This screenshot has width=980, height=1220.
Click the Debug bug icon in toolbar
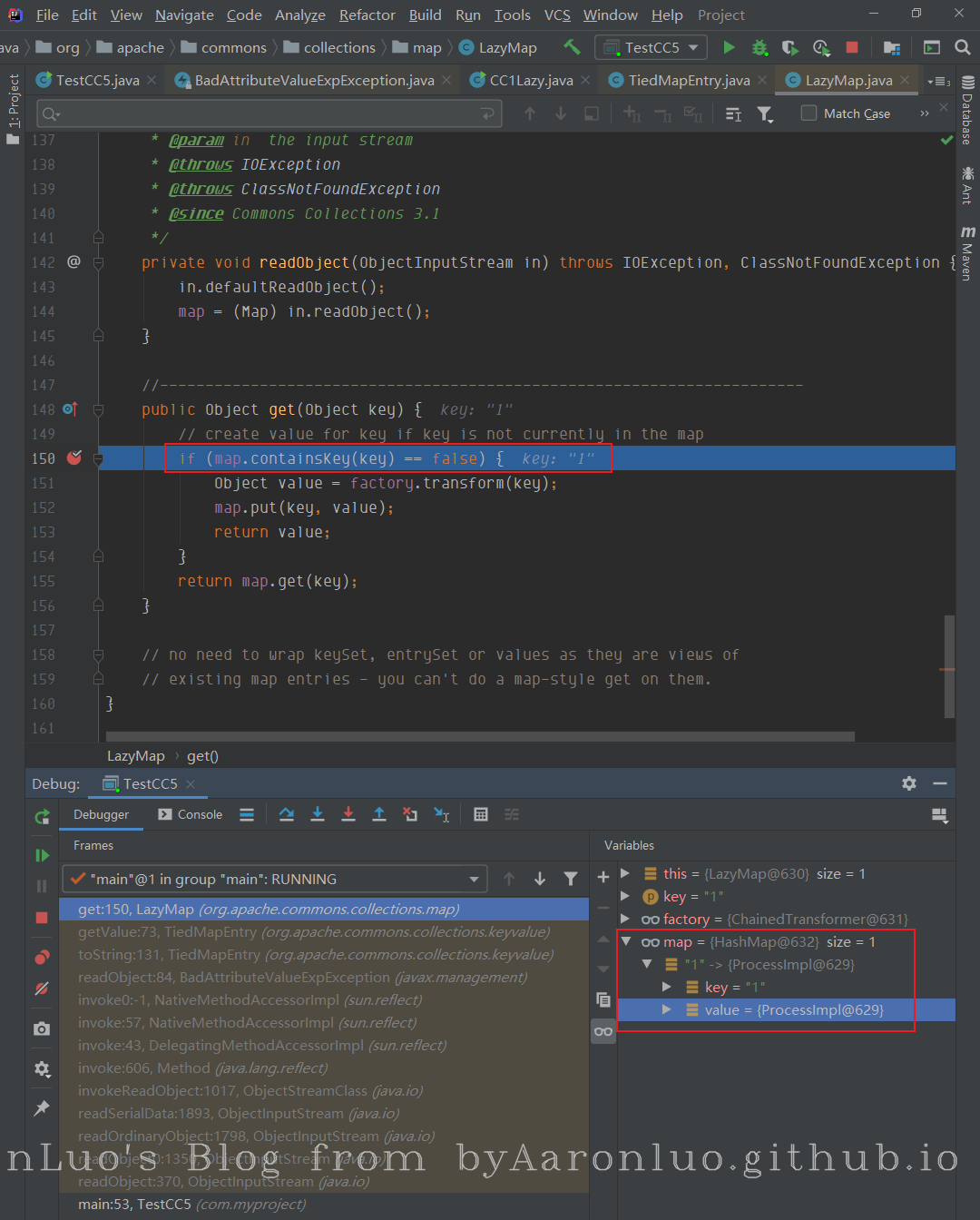[x=759, y=47]
